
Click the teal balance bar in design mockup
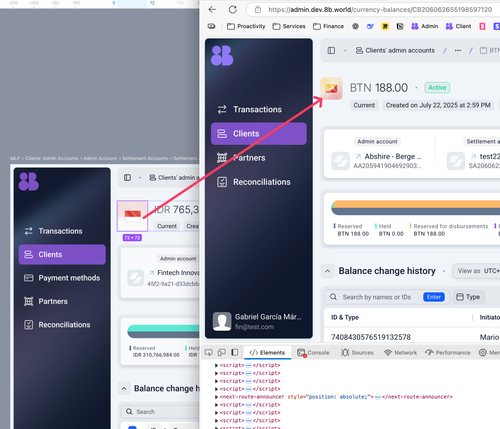tap(163, 328)
